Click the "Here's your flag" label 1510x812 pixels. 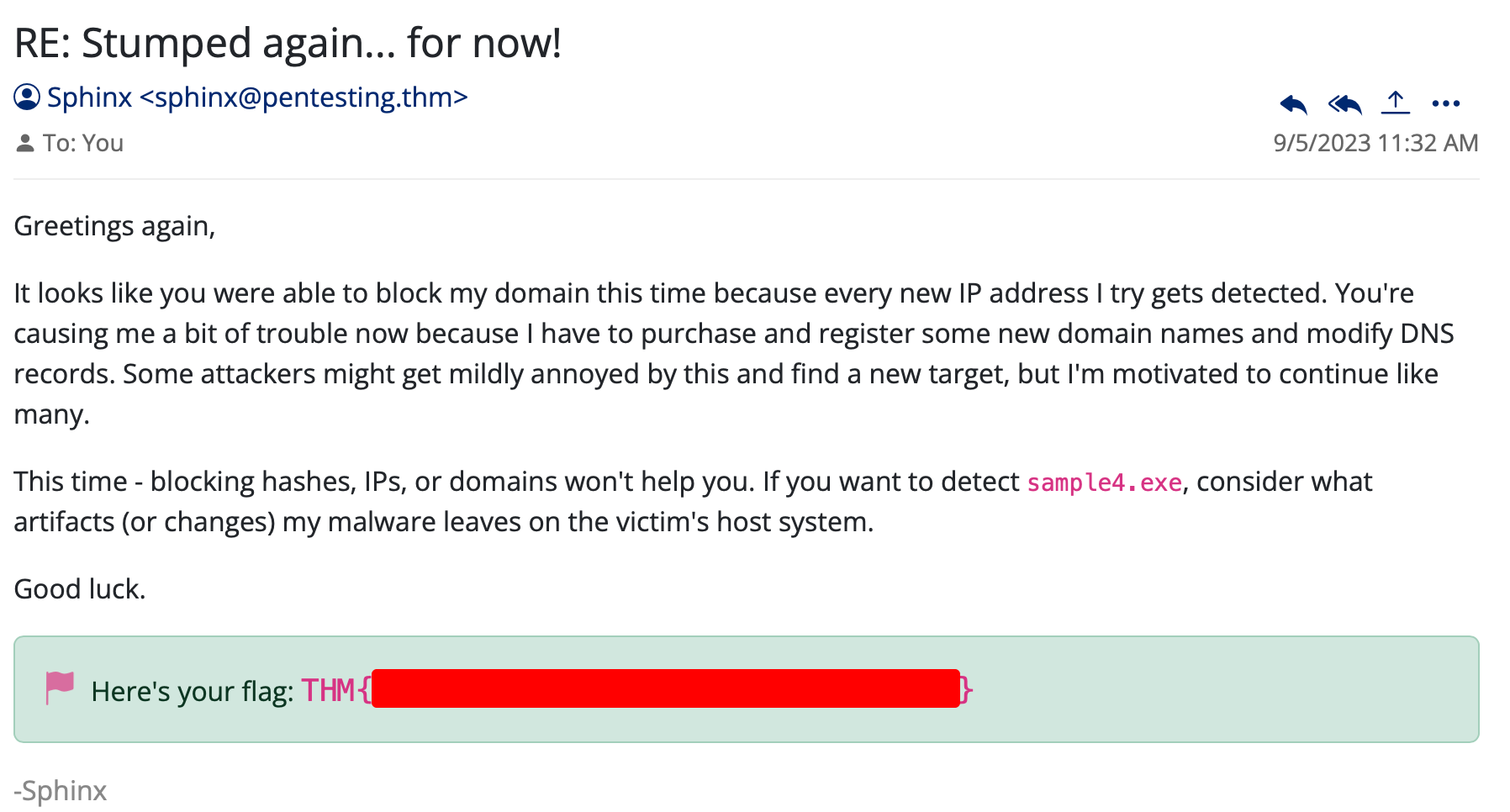point(193,691)
